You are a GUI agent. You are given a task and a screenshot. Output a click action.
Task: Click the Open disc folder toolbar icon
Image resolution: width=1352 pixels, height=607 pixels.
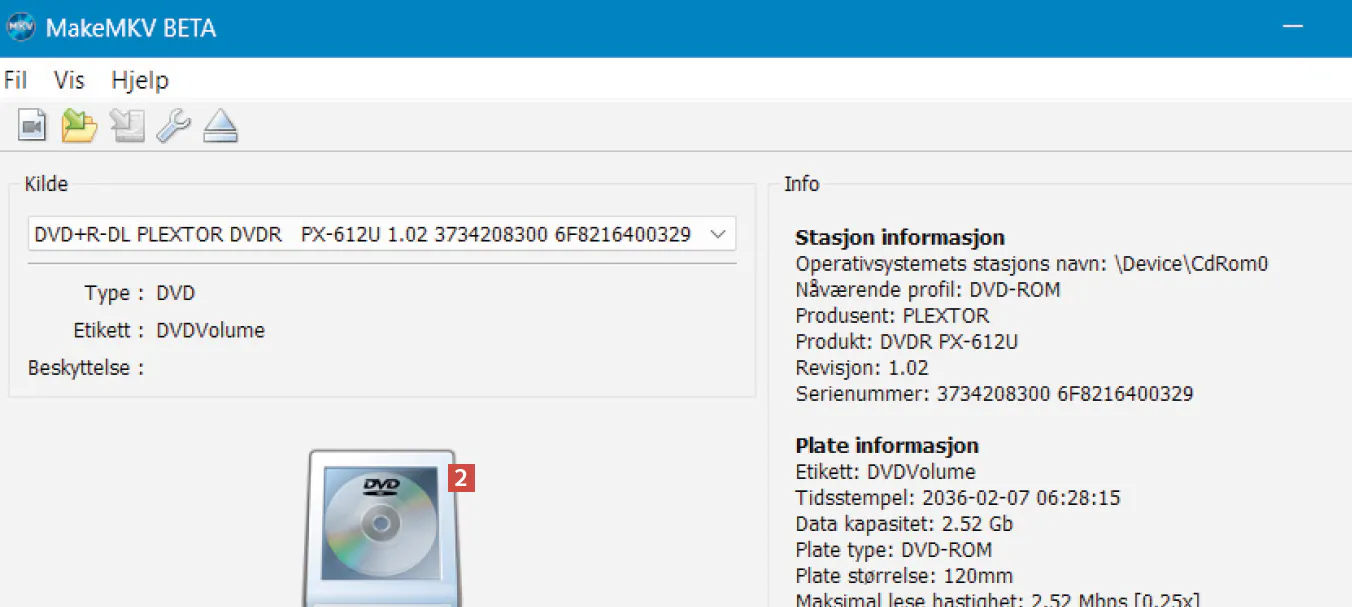pos(79,126)
